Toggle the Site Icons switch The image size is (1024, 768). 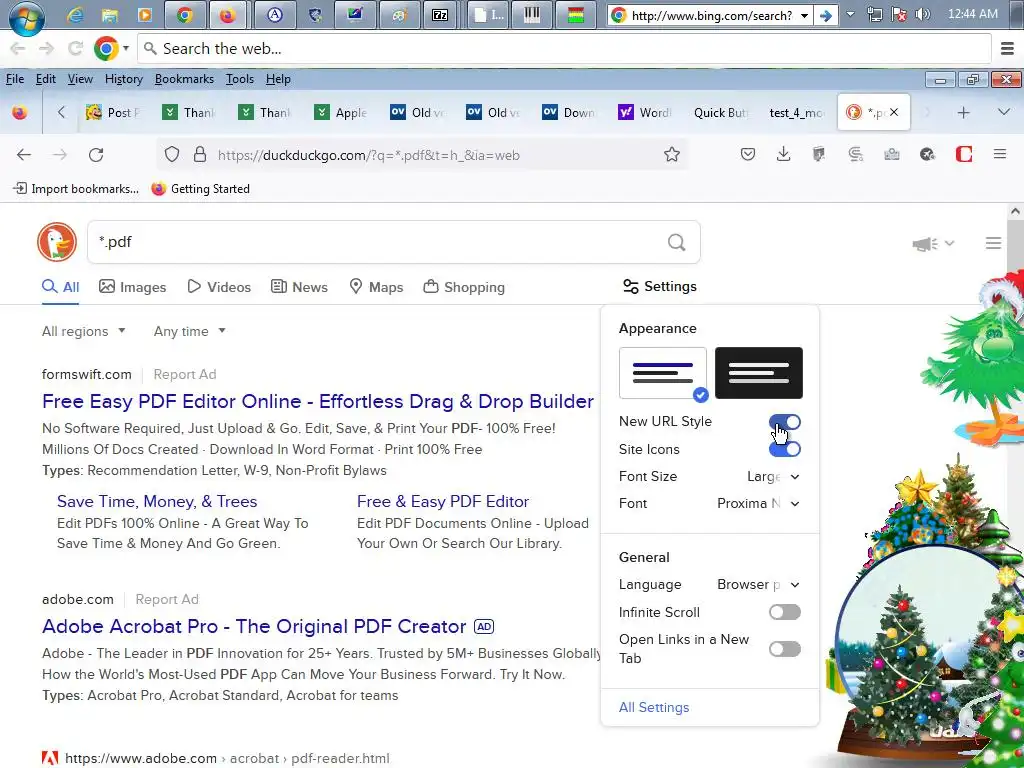click(784, 449)
